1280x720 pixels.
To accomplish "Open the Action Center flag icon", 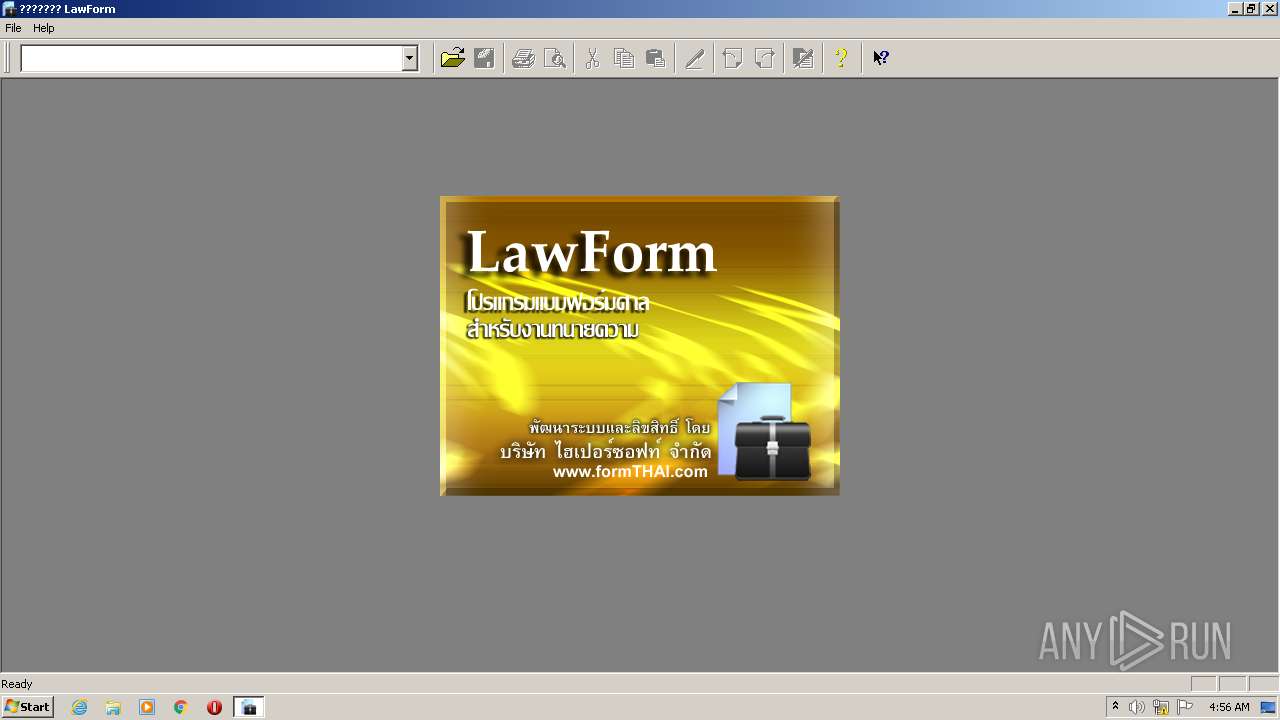I will (1185, 707).
